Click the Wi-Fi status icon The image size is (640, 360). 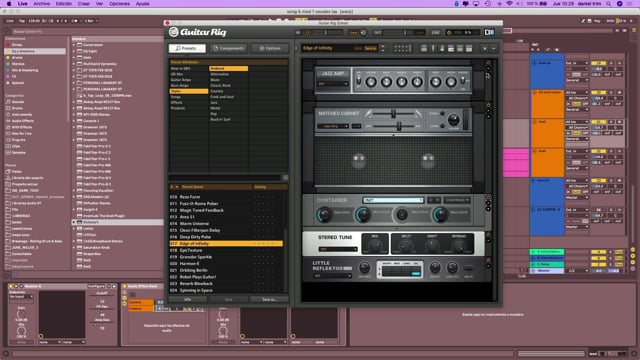(509, 4)
